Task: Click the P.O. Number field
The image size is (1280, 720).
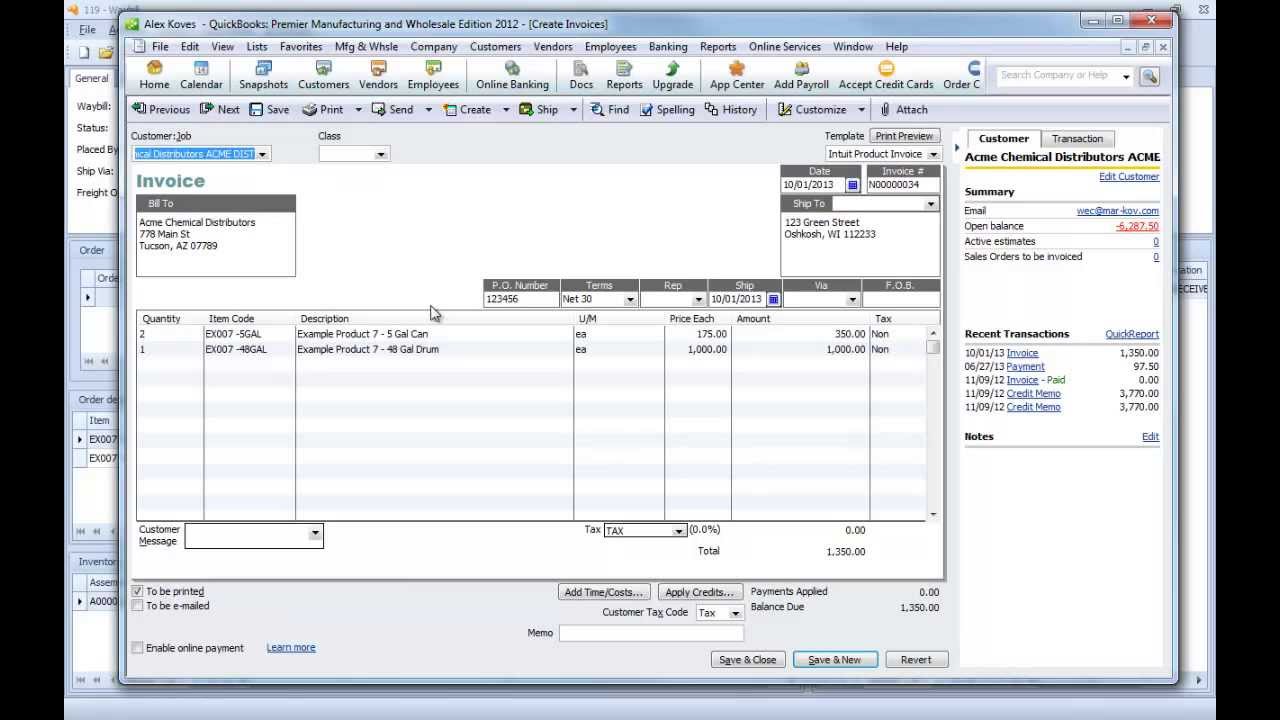Action: (521, 299)
